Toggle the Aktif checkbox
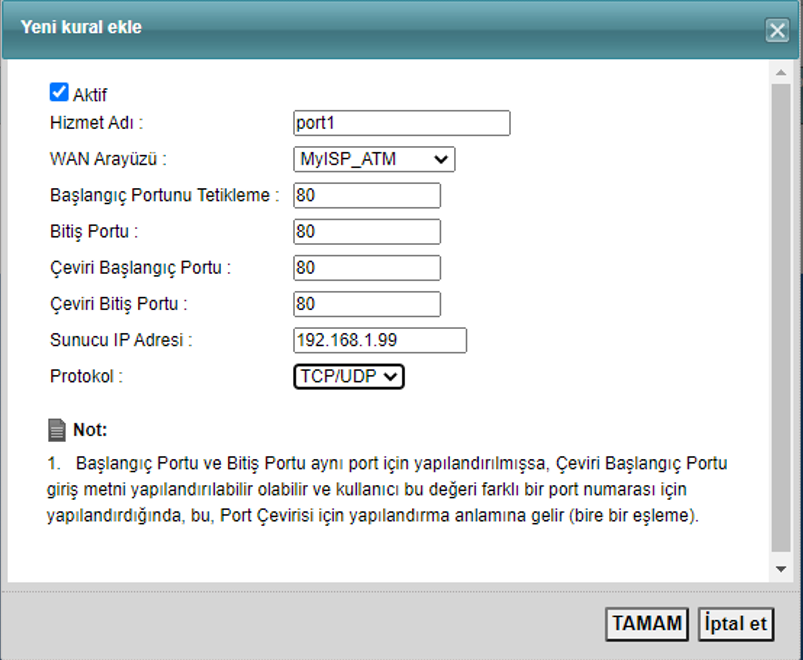Screen dimensions: 803x660 point(59,92)
